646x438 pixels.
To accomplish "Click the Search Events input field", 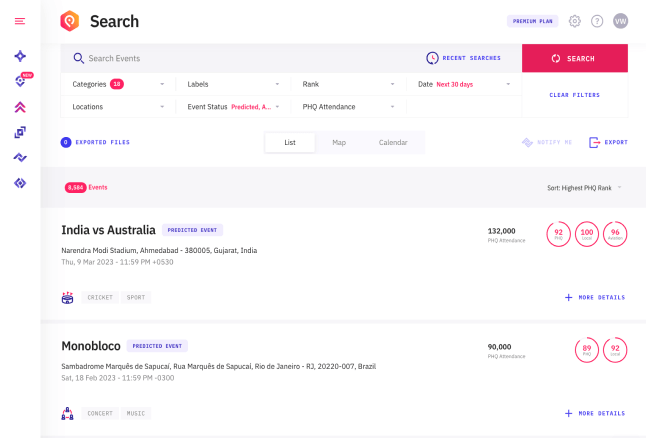I will tap(240, 59).
